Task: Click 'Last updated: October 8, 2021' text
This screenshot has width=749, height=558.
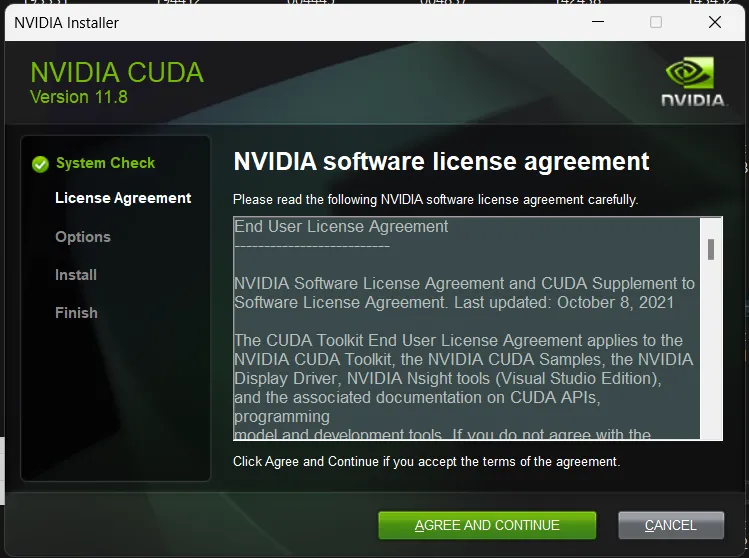Action: (x=564, y=302)
